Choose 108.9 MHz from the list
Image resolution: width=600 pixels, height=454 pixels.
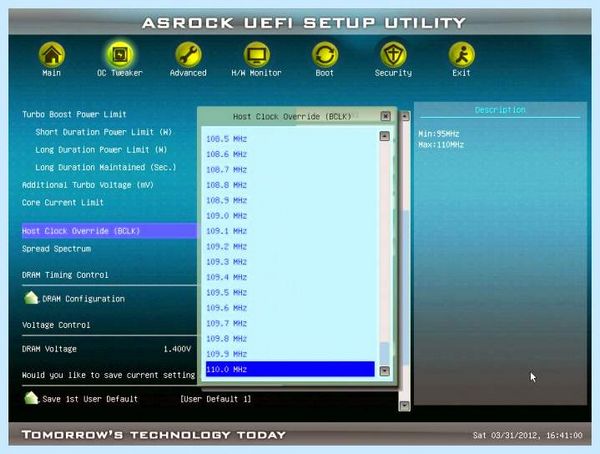click(227, 200)
